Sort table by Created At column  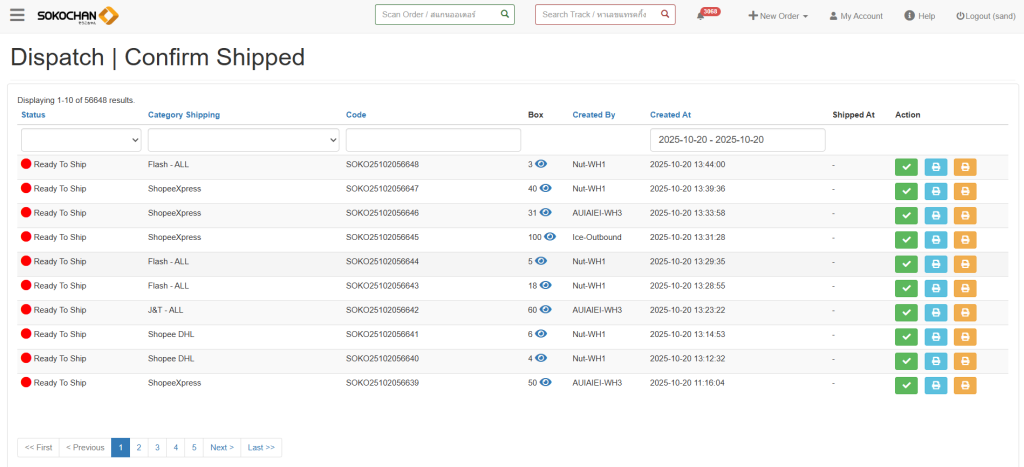point(670,115)
